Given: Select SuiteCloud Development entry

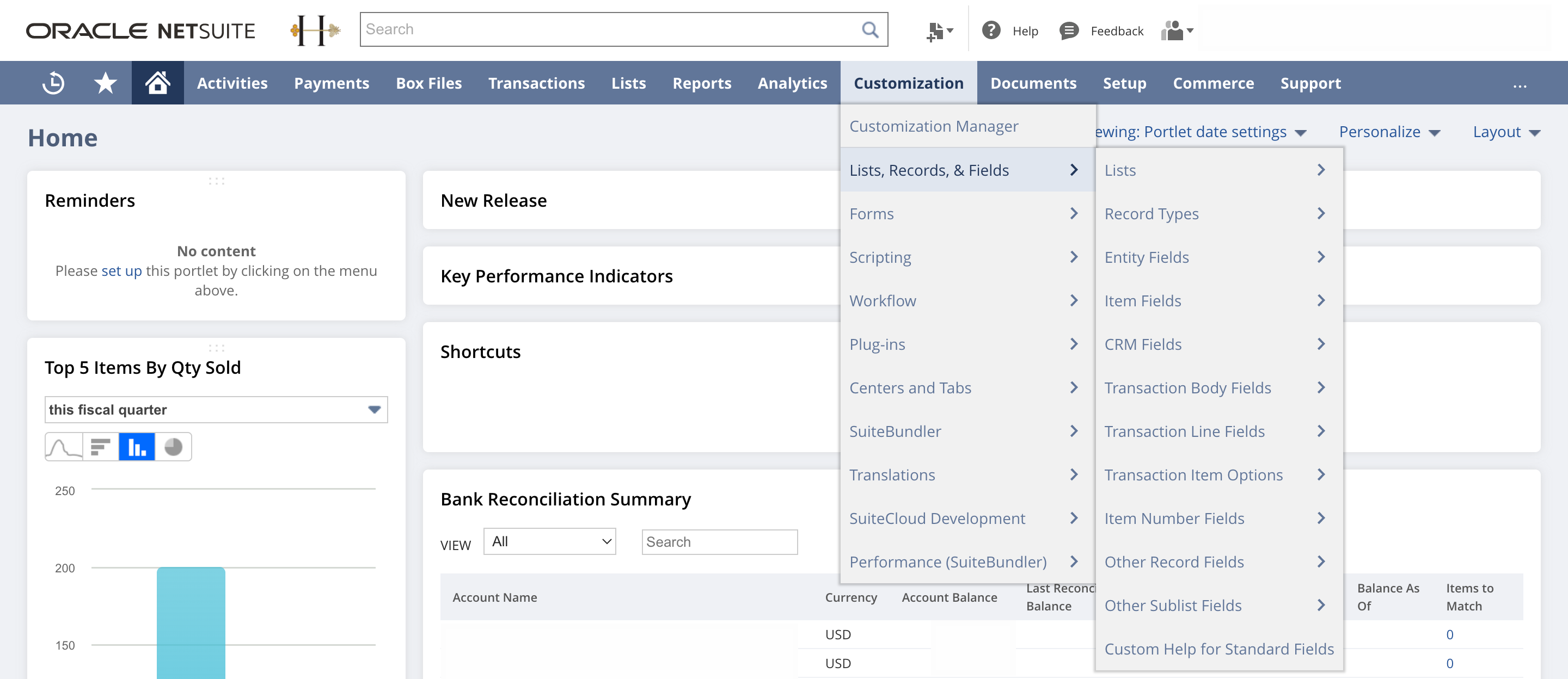Looking at the screenshot, I should pyautogui.click(x=968, y=518).
